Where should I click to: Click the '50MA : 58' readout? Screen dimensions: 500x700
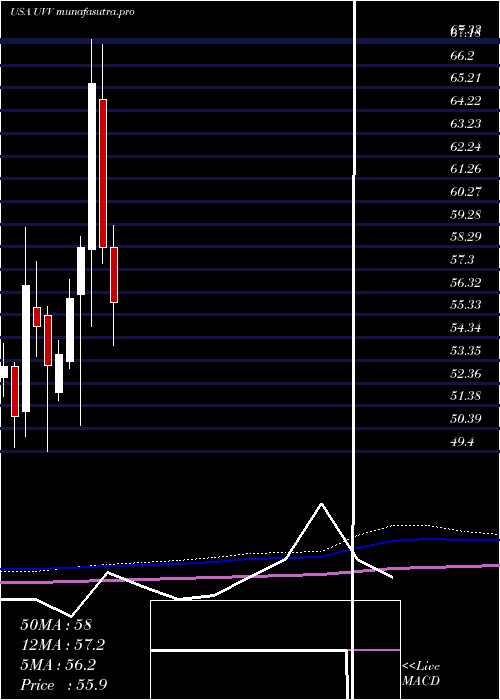56,624
